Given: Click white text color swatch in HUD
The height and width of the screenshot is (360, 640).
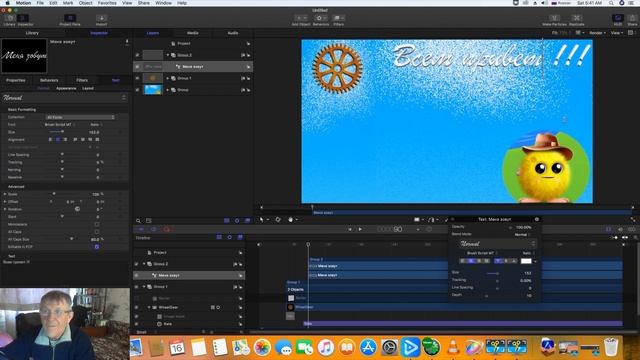Looking at the screenshot, I should [x=526, y=261].
